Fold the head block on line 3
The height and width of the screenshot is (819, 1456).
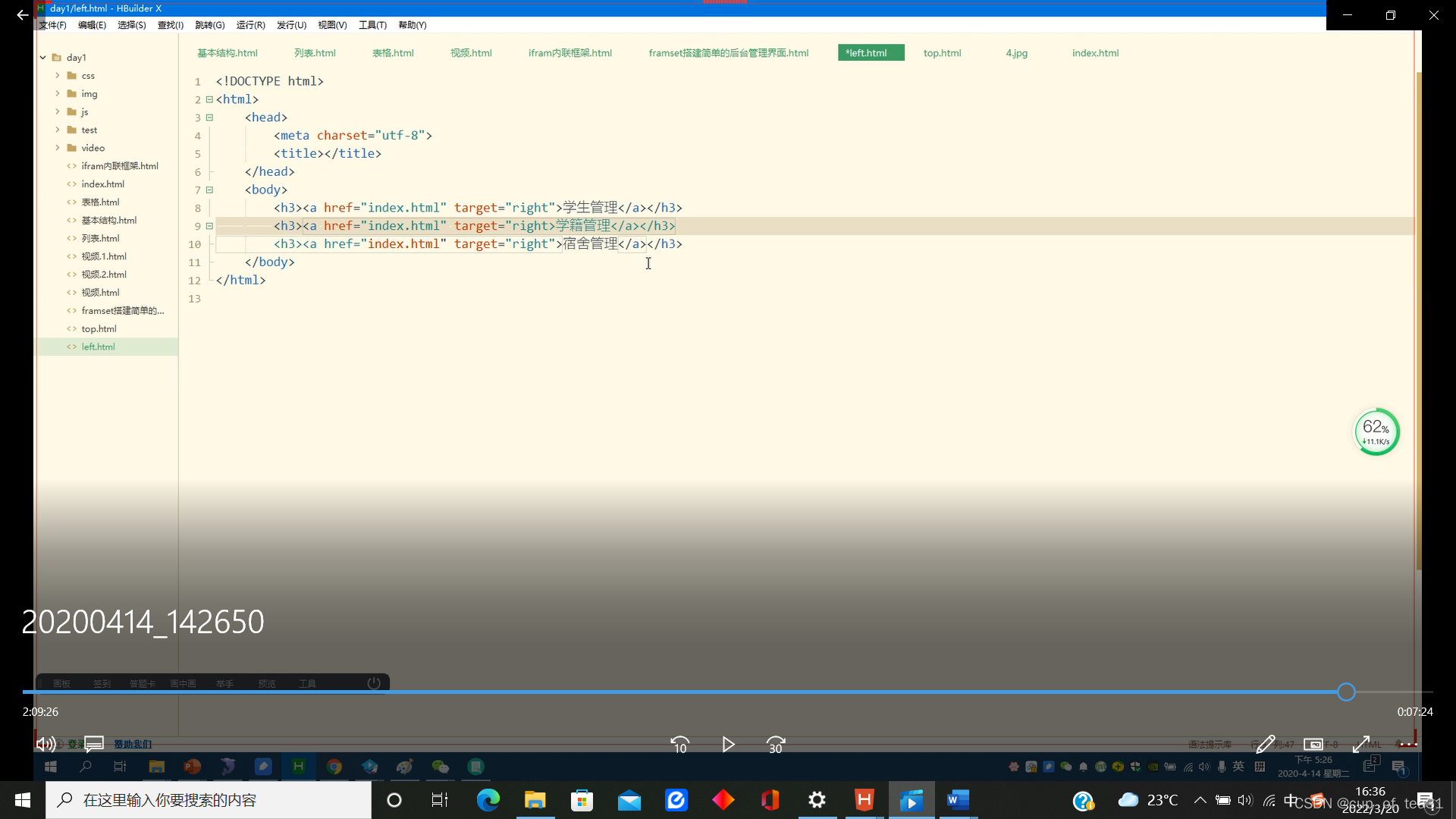click(x=209, y=118)
